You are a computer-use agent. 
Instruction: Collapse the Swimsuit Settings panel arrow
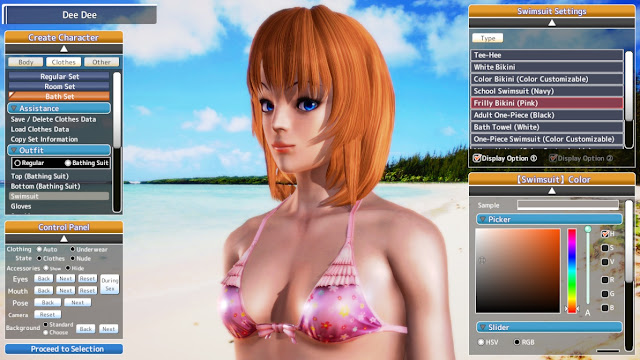click(x=551, y=23)
